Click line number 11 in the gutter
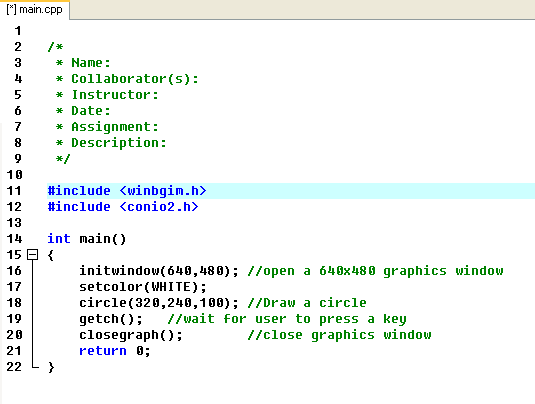 click(14, 191)
